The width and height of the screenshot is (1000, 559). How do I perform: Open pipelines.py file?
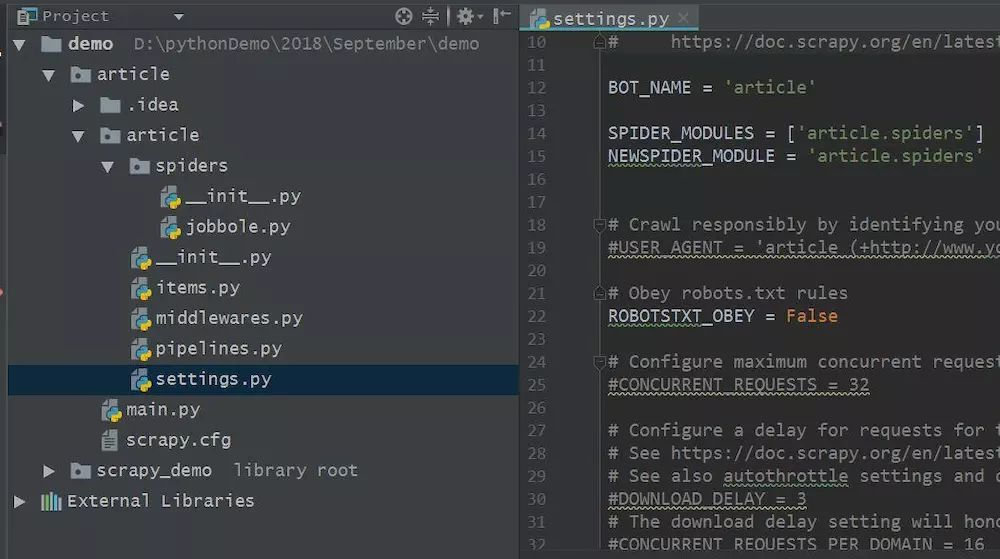(218, 349)
